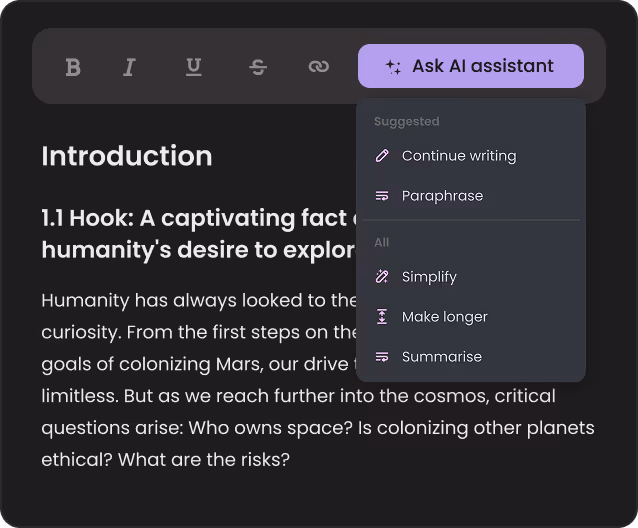Pick Summarise from the AI menu
The width and height of the screenshot is (638, 528).
pos(471,357)
